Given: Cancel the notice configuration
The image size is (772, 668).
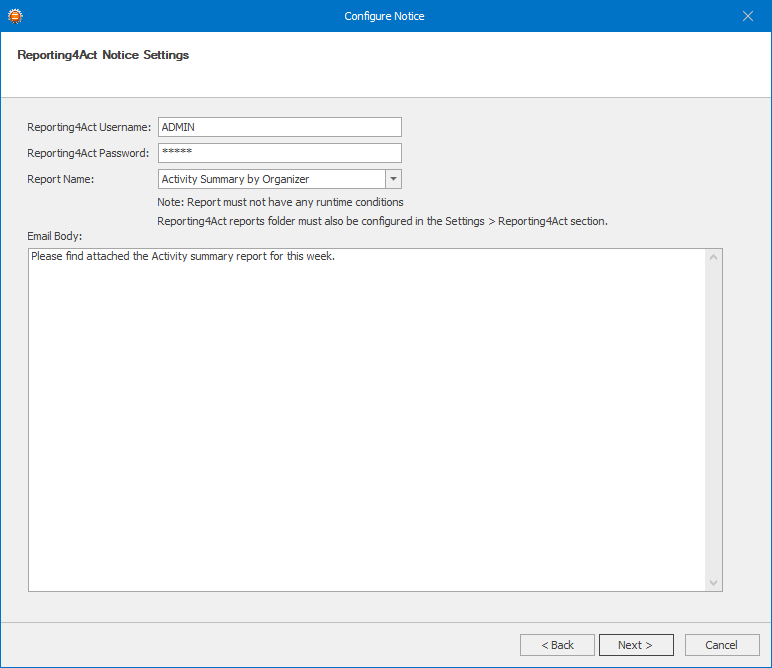Looking at the screenshot, I should [722, 645].
